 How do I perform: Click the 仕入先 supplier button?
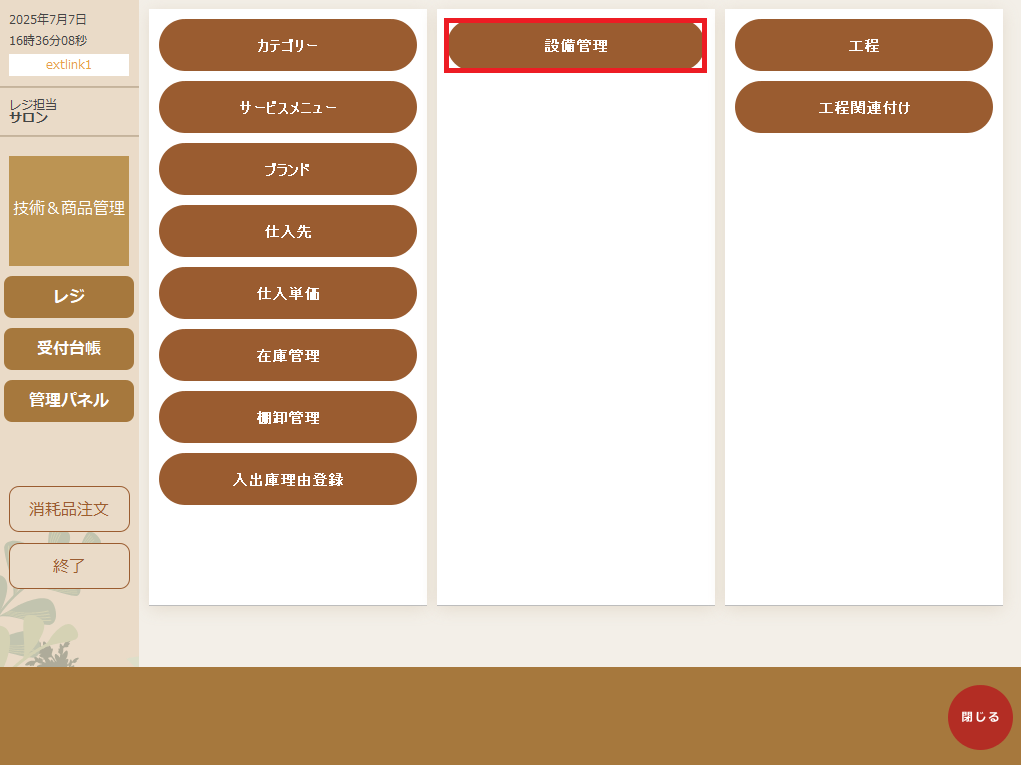click(288, 231)
